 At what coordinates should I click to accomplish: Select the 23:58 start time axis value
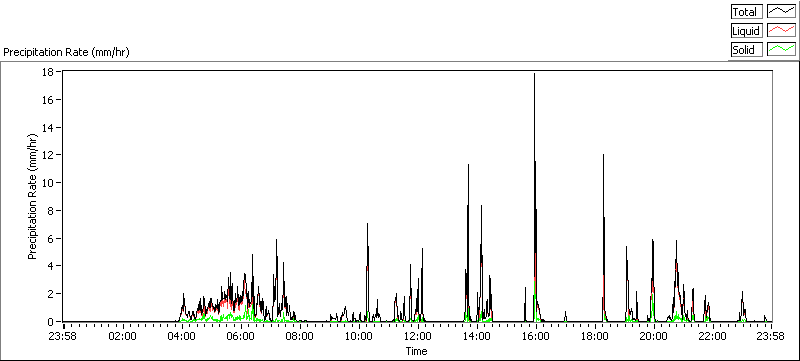tap(63, 336)
